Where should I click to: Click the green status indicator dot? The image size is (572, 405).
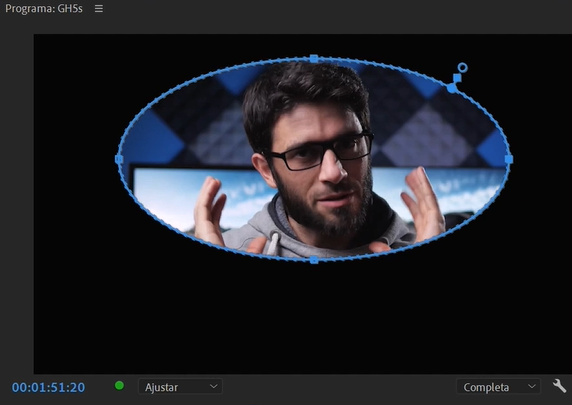pyautogui.click(x=119, y=386)
